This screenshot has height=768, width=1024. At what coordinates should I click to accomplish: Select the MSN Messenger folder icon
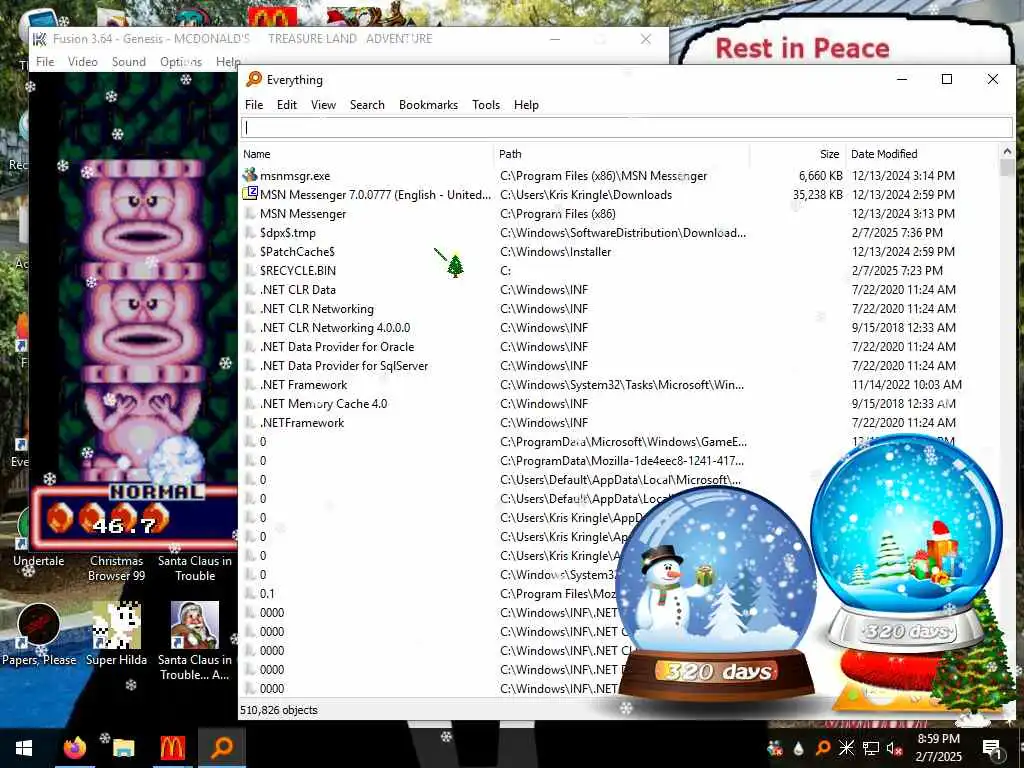[250, 214]
